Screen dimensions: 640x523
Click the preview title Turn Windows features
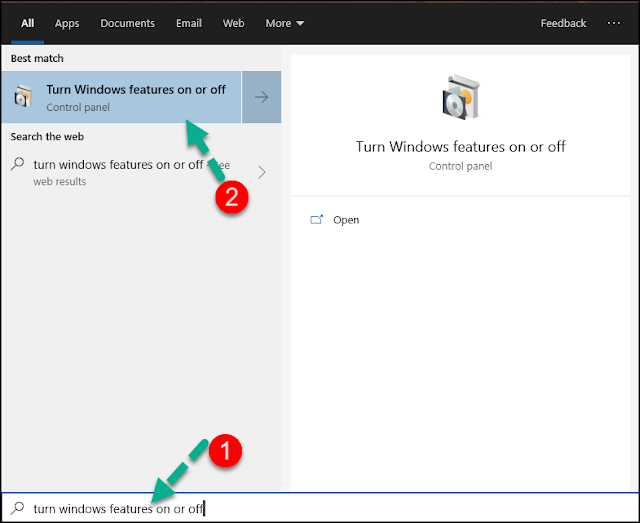[x=460, y=147]
